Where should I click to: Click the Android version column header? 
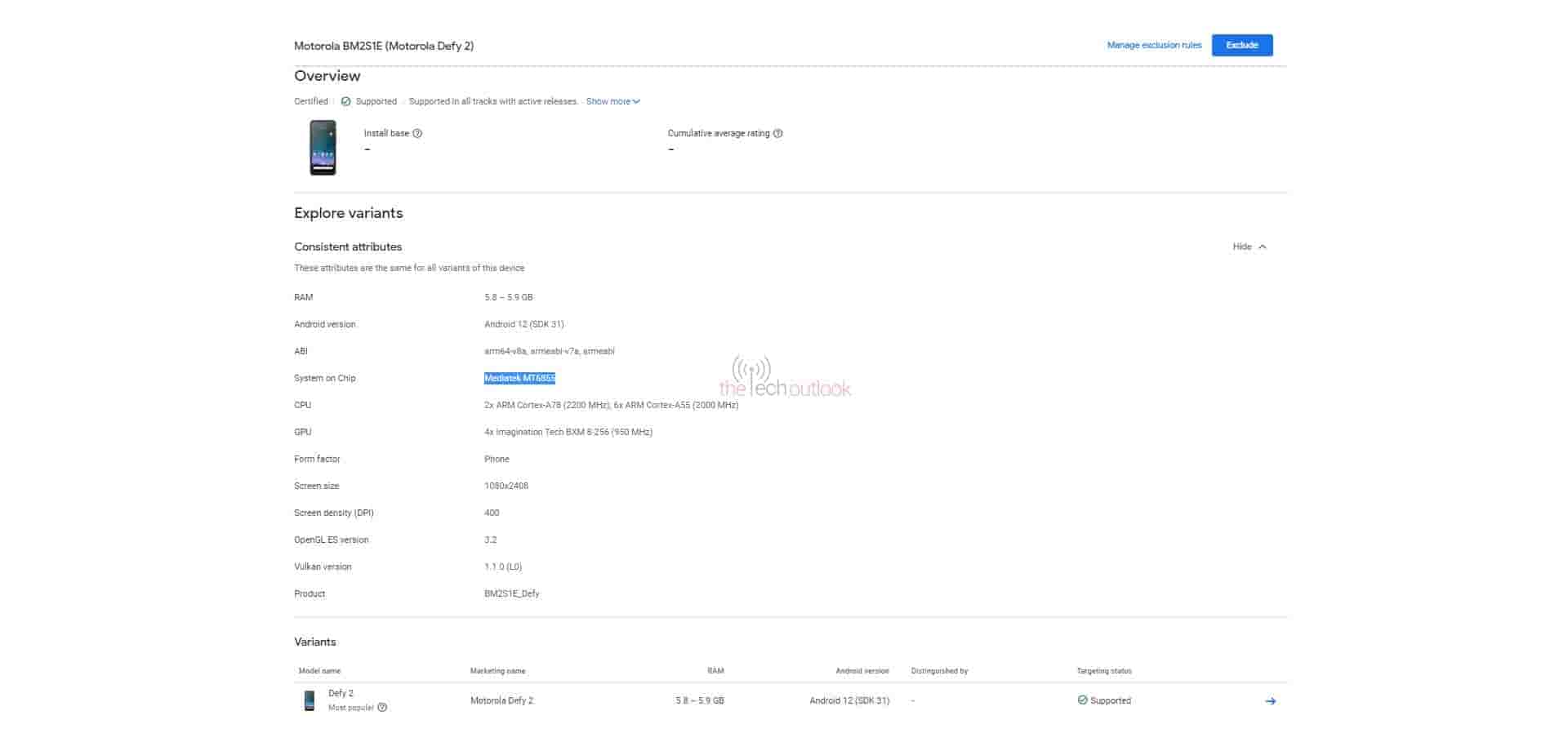[x=862, y=671]
